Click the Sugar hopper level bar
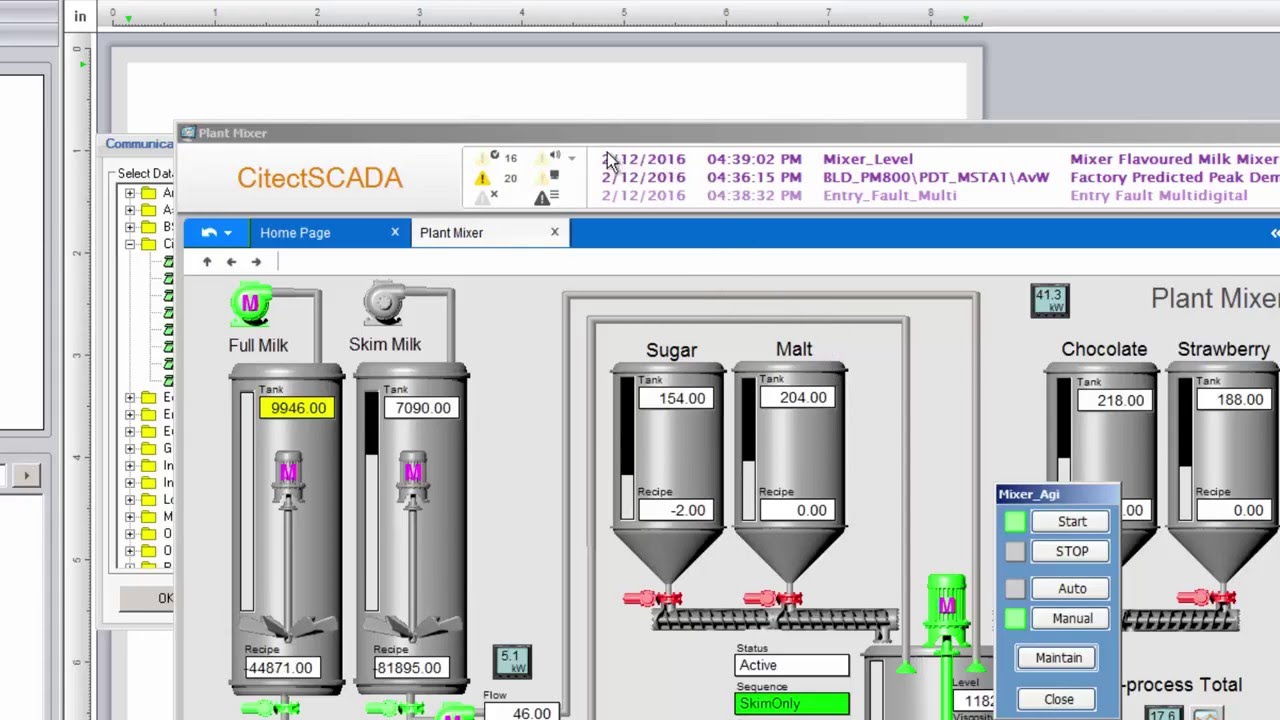This screenshot has height=720, width=1280. (627, 448)
